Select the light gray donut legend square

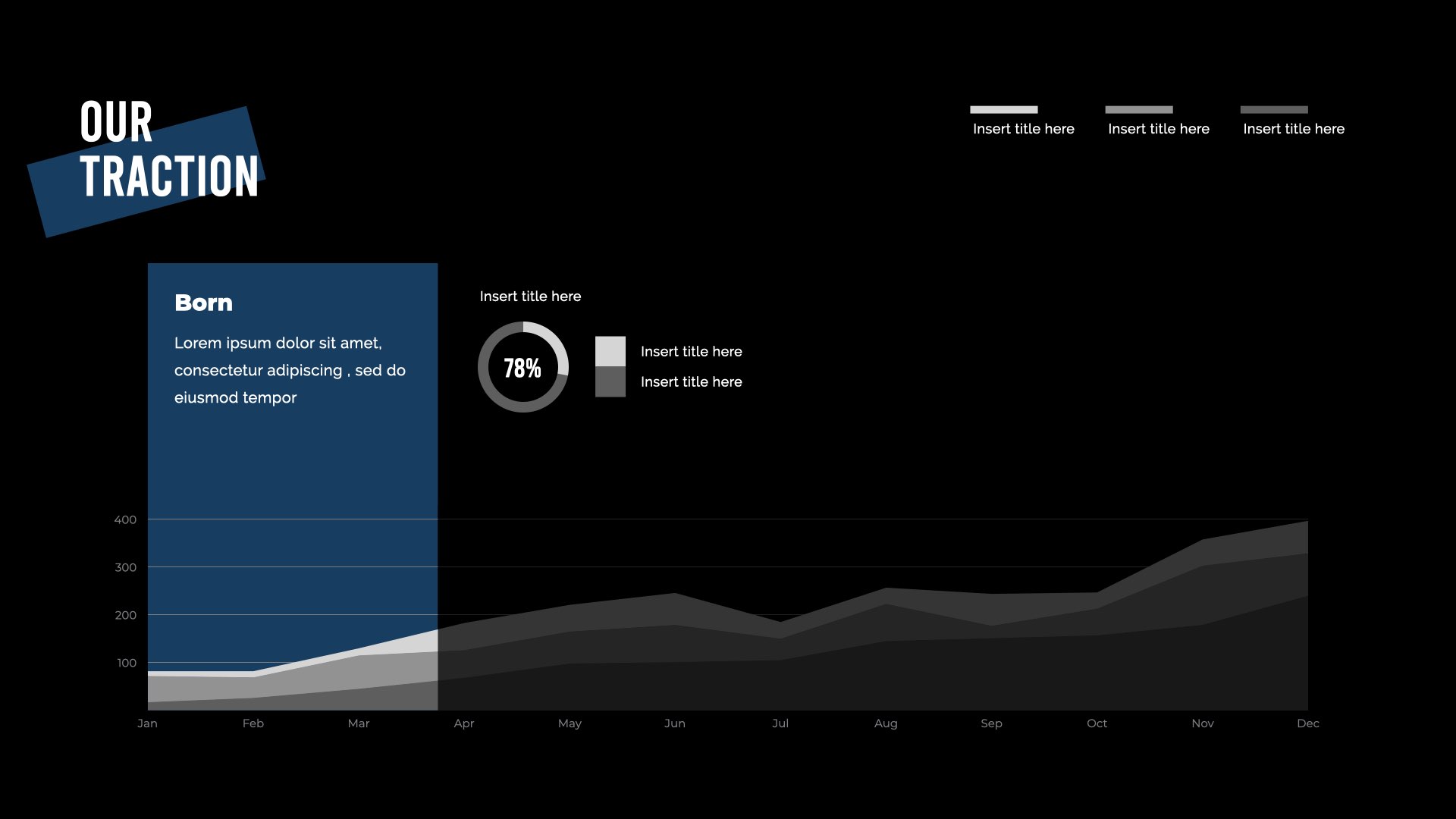[x=610, y=351]
